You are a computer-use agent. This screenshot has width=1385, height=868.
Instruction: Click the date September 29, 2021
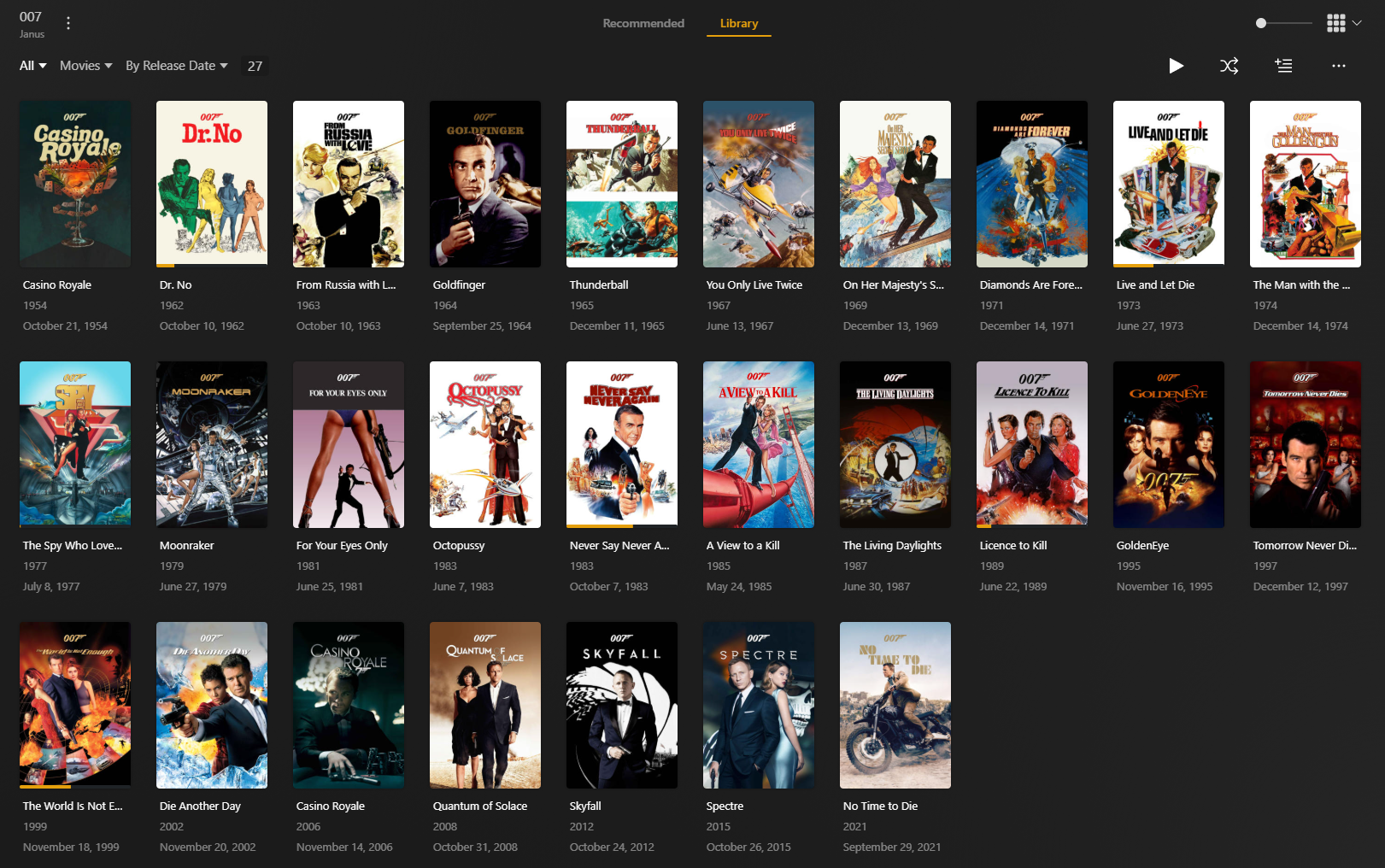pos(892,847)
